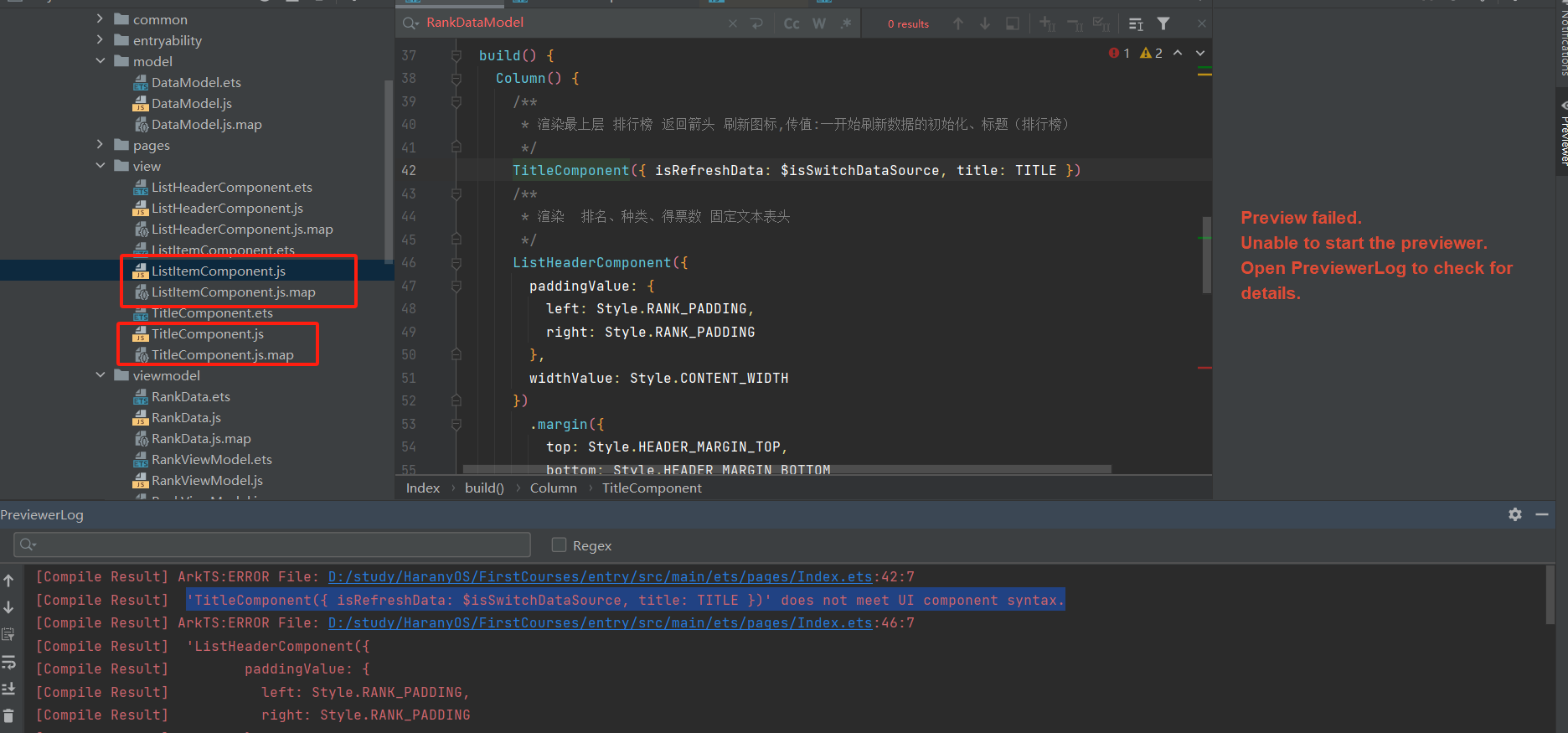This screenshot has width=1568, height=733.
Task: Open the Previewer side tab
Action: pos(1562,134)
